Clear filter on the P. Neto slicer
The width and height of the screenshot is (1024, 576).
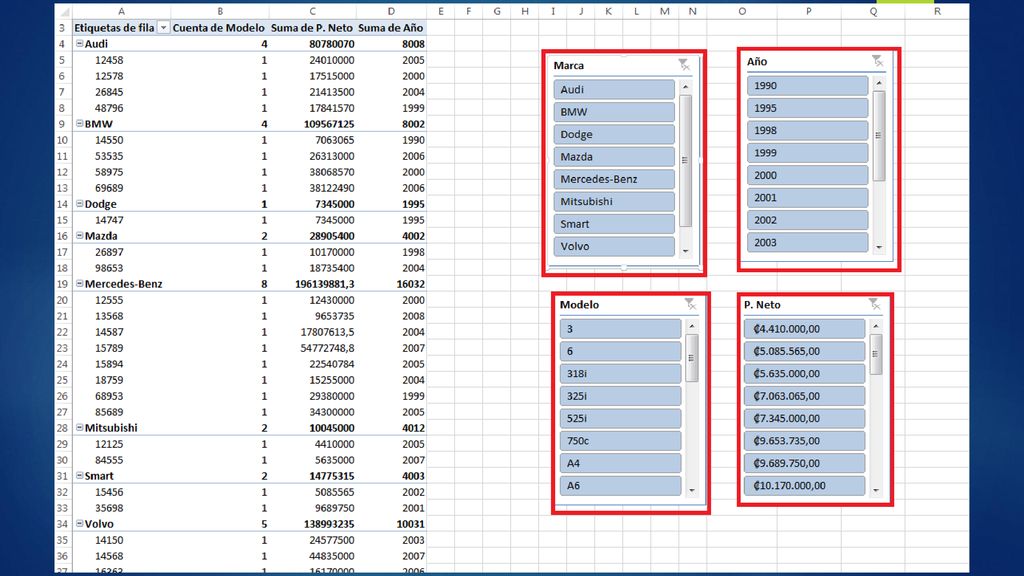pyautogui.click(x=874, y=304)
